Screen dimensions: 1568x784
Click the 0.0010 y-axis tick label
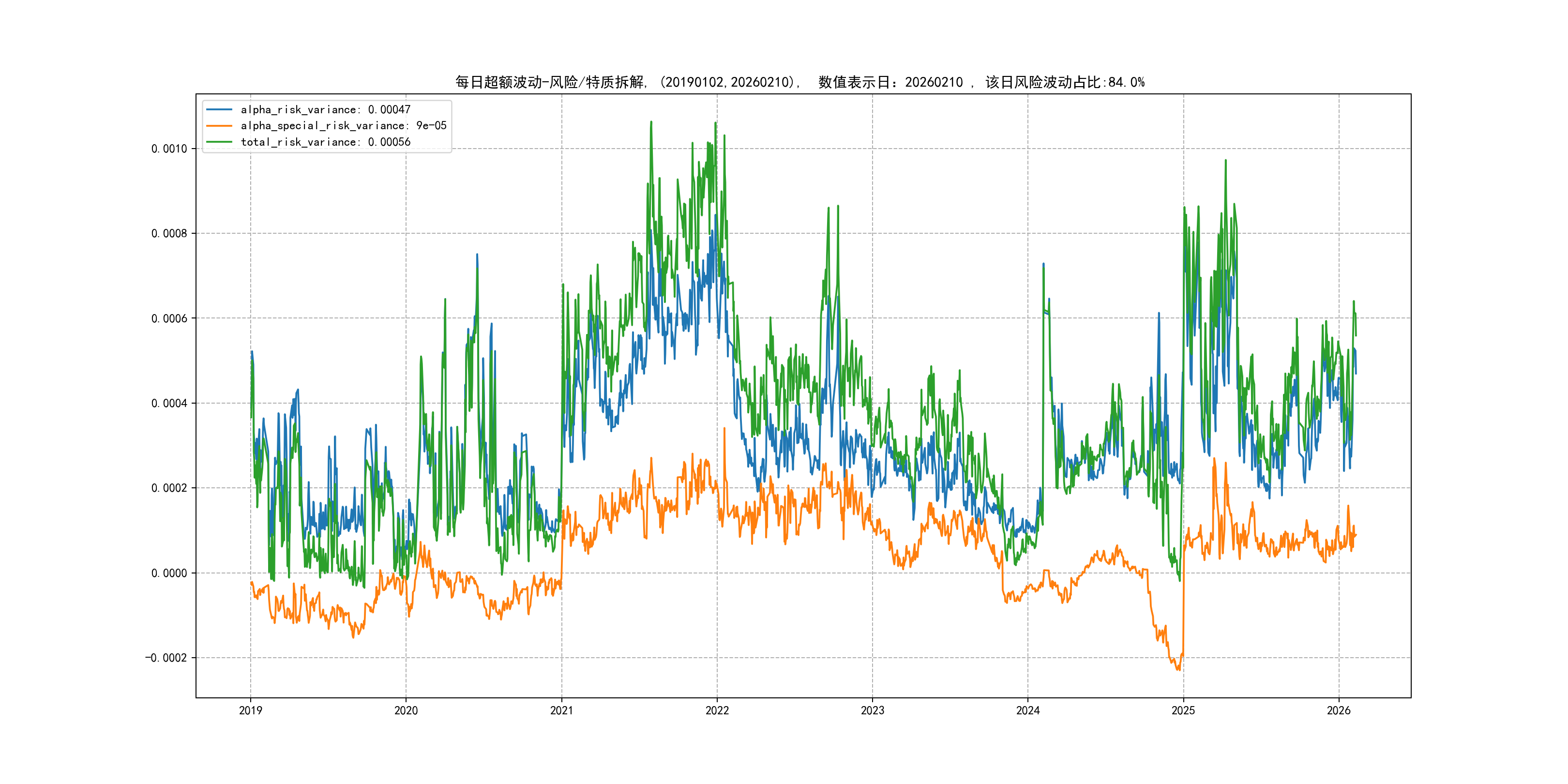[x=169, y=149]
